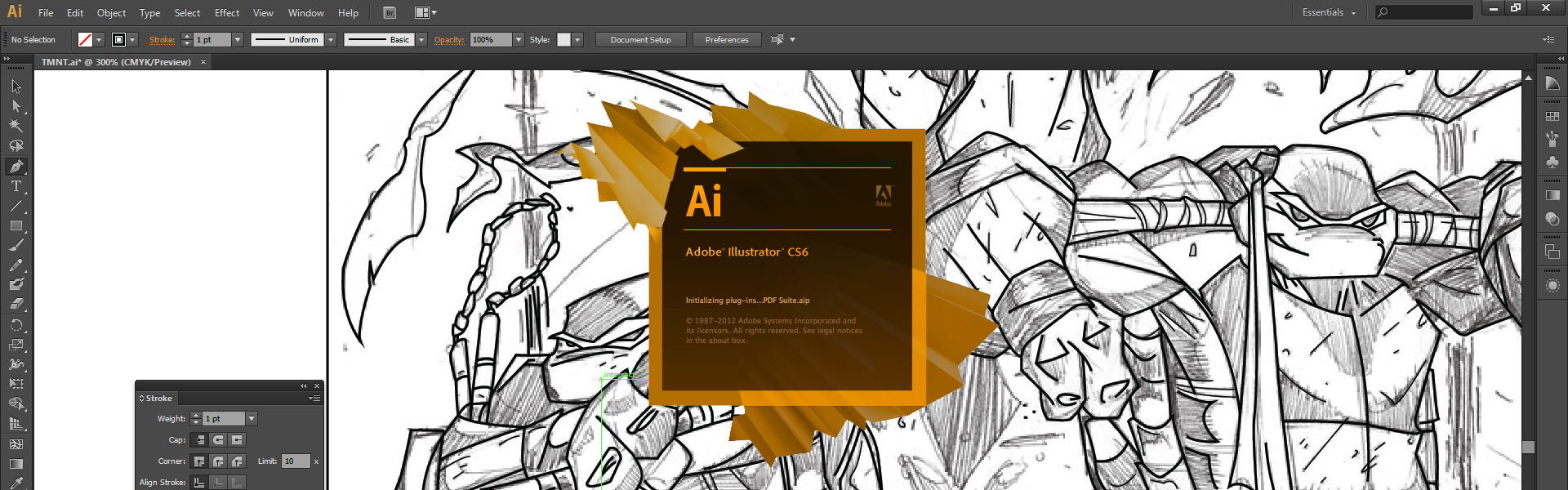Open the Arrange Documents dropdown
Viewport: 1568px width, 490px height.
coord(425,13)
